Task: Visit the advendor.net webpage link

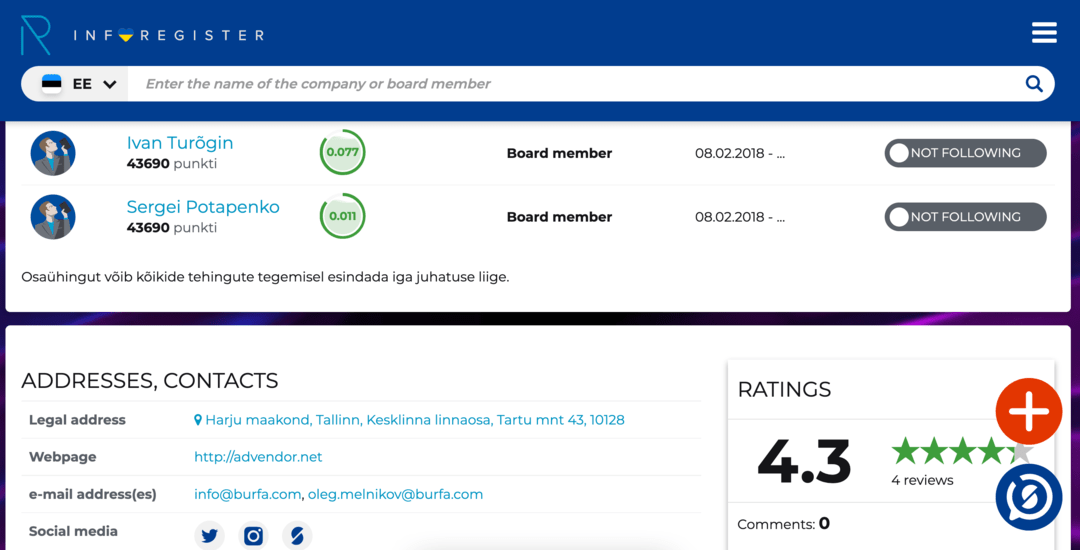Action: point(258,457)
